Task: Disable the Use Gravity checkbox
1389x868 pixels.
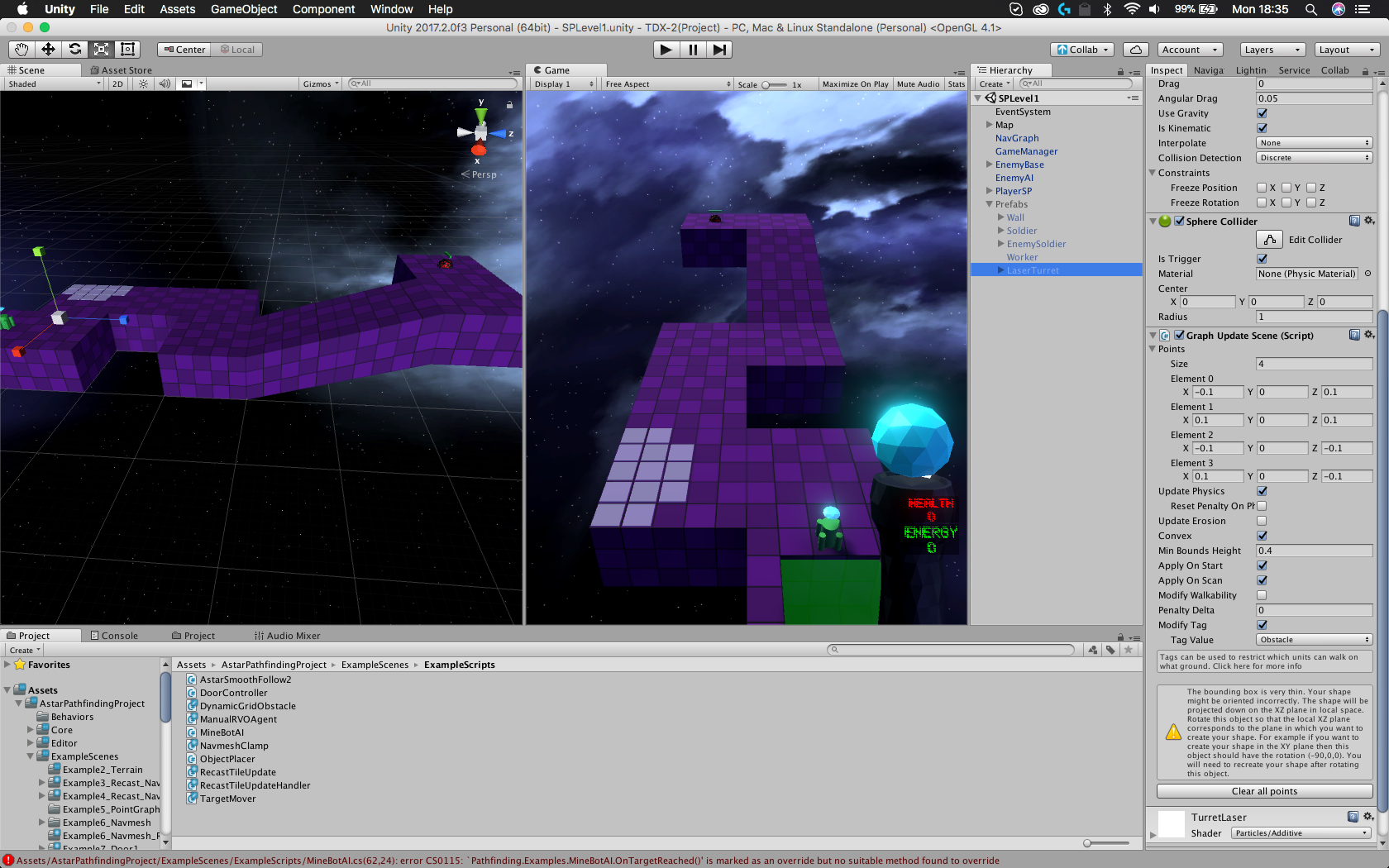Action: coord(1262,113)
